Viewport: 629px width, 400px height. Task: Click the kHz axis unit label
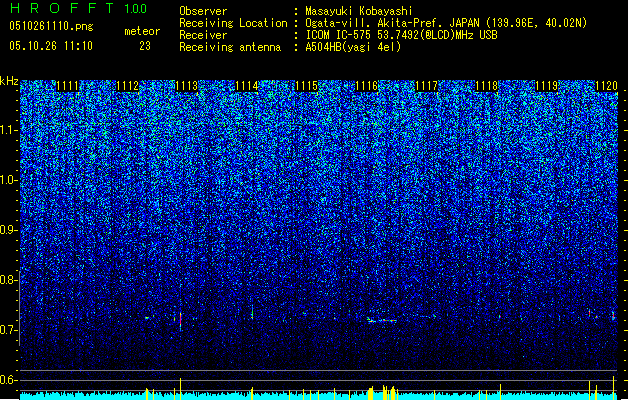tap(9, 81)
